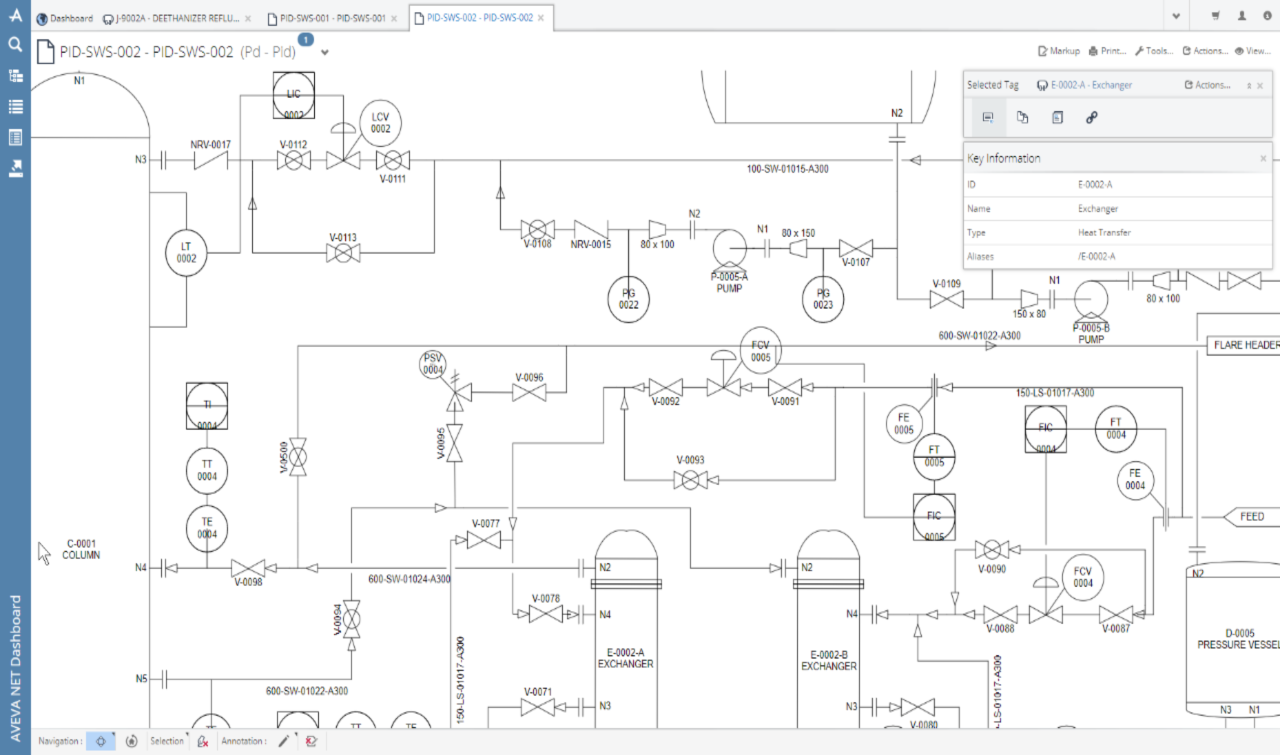Open the Dashboard grid icon in sidebar
1280x755 pixels.
pos(14,76)
